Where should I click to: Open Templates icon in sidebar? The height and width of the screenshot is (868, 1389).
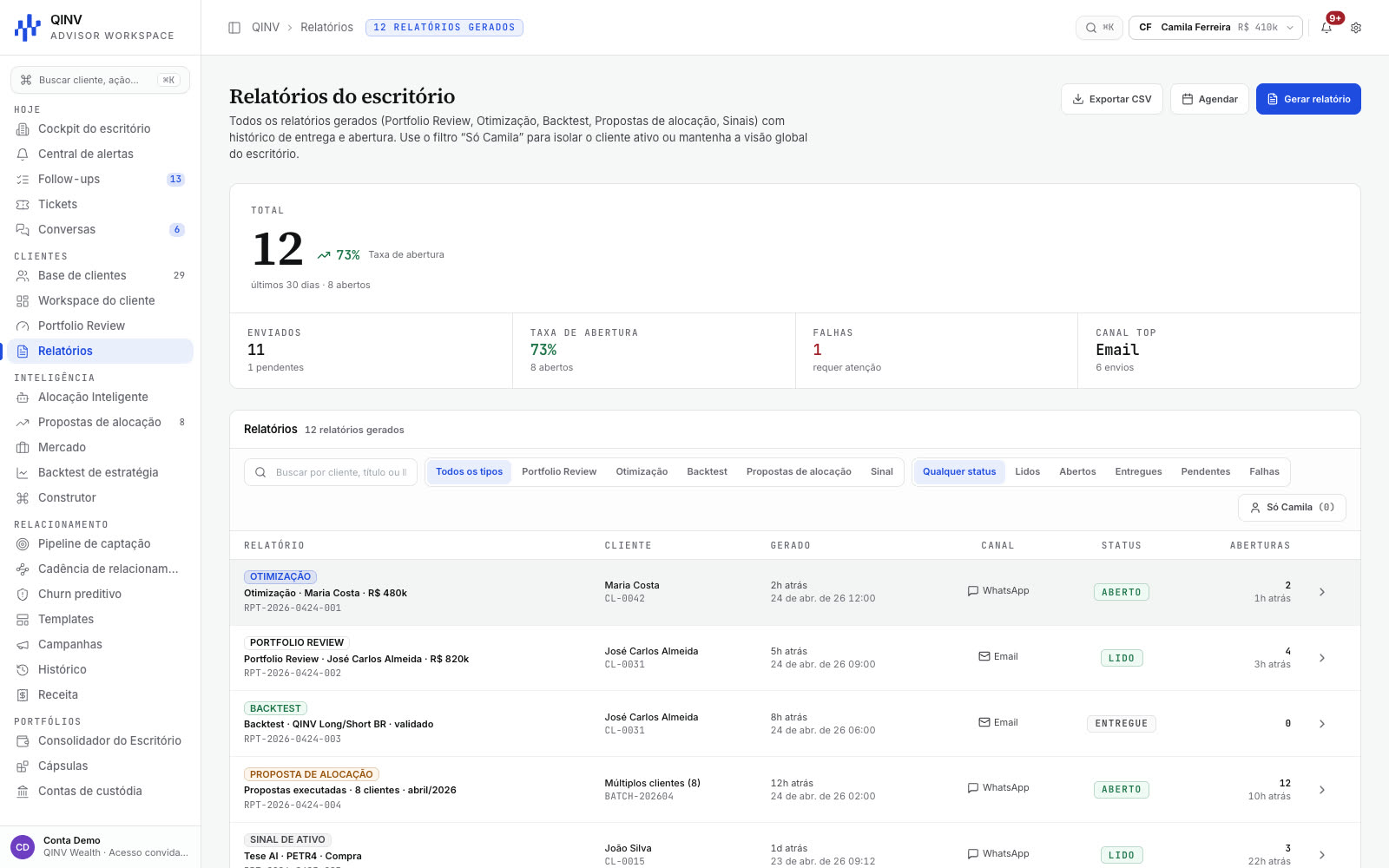coord(23,620)
